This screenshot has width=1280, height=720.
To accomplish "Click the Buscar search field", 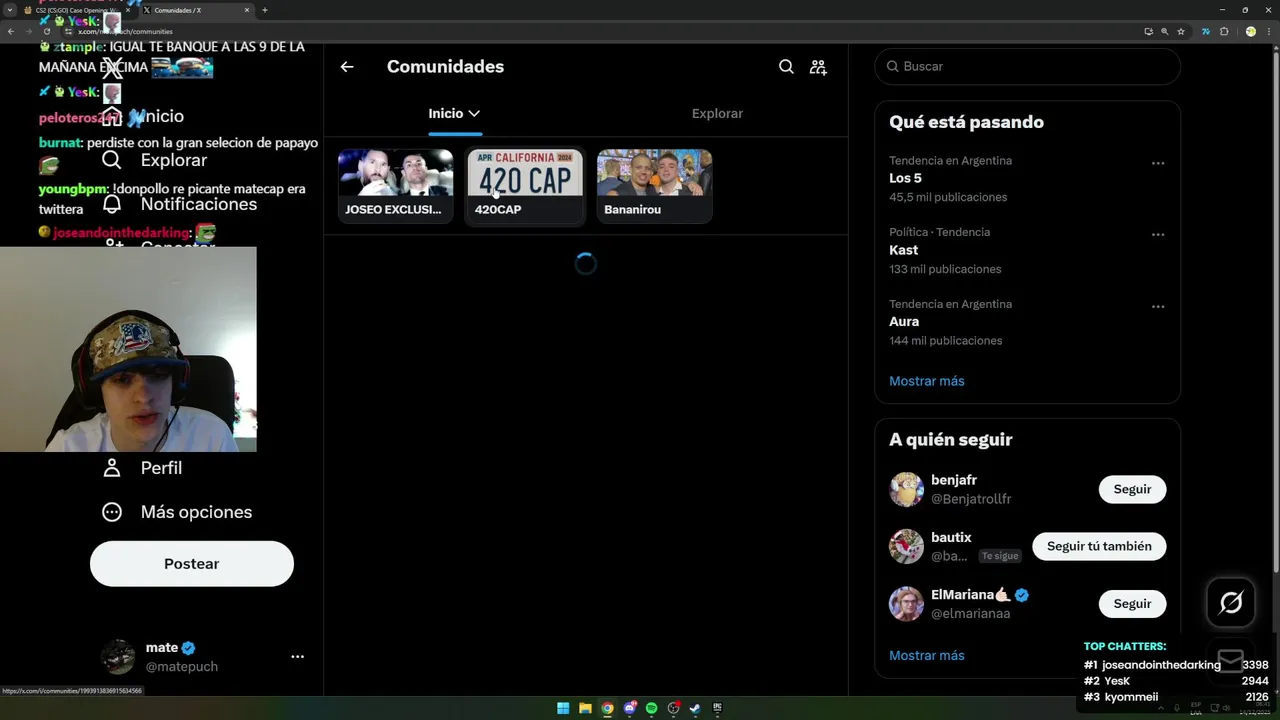I will click(x=1028, y=66).
